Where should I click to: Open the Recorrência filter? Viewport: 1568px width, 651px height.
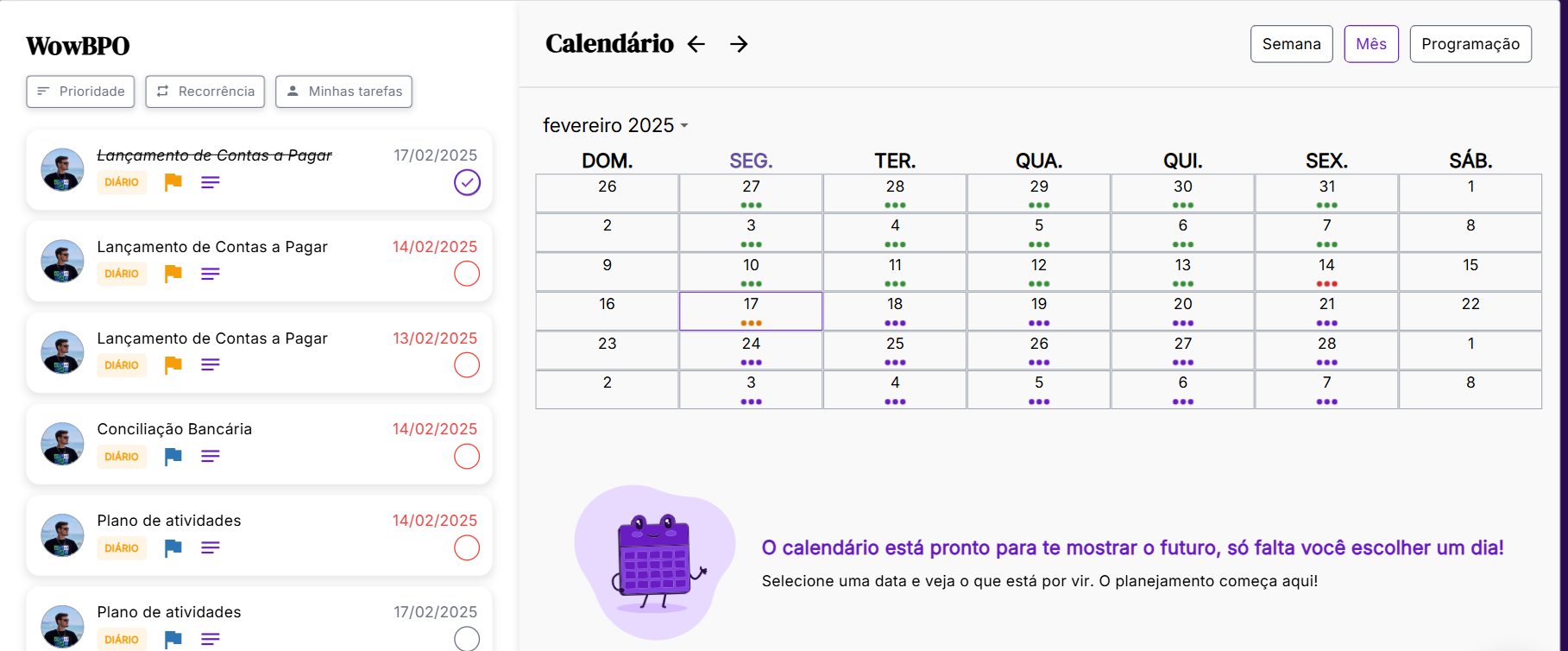tap(205, 92)
